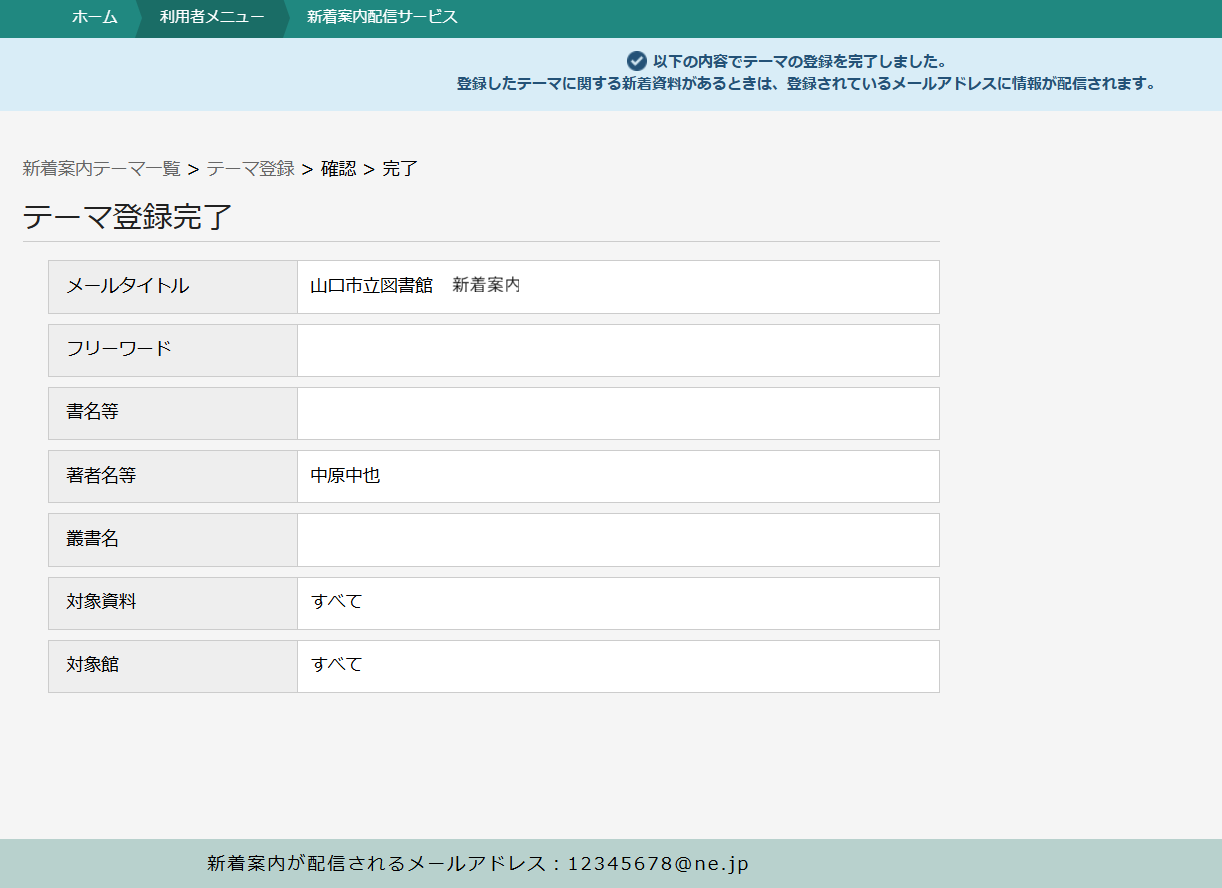Click the メールタイトル row label

128,286
